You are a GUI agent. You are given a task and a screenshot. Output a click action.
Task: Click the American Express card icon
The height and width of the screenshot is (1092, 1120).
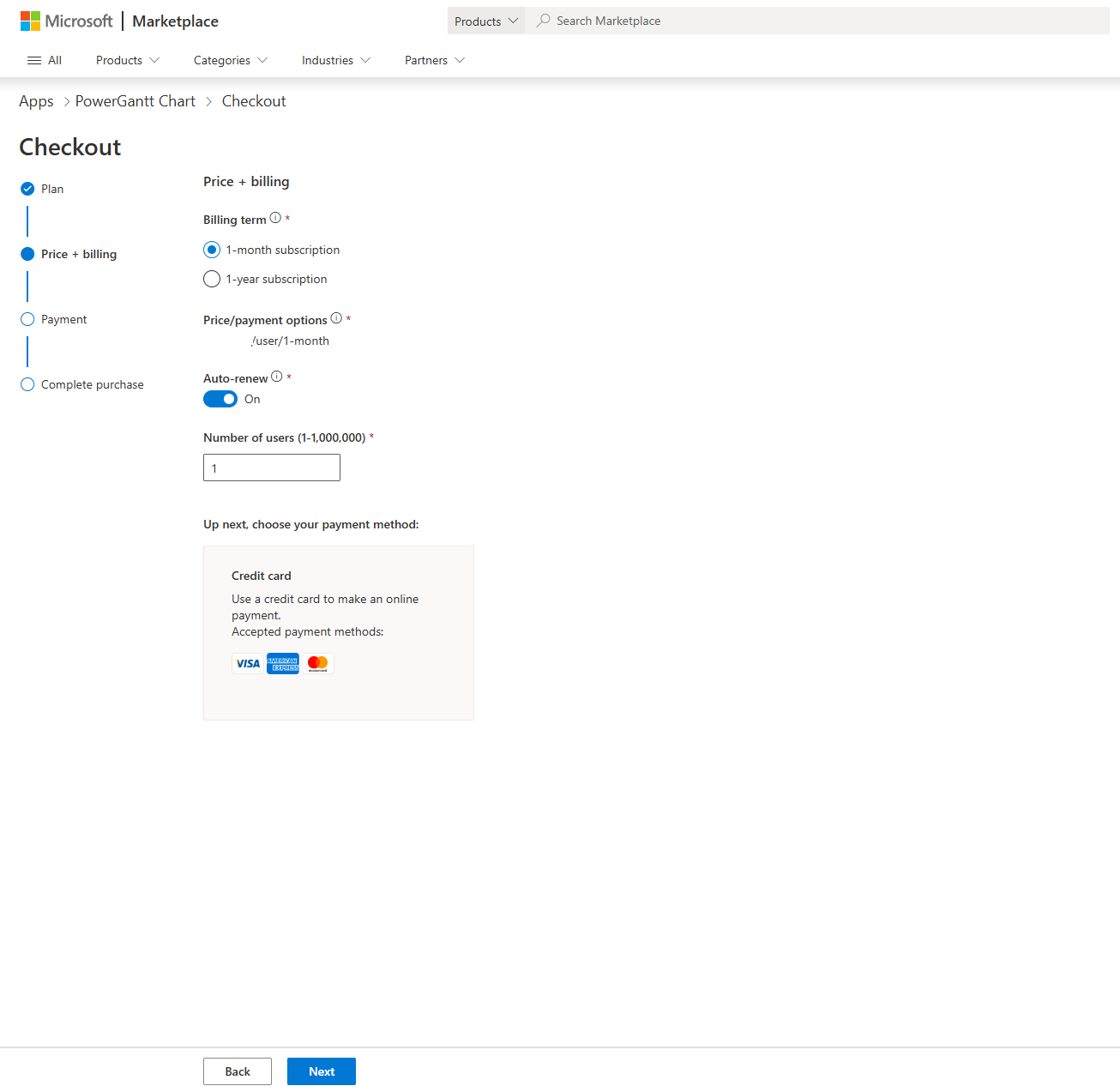tap(283, 664)
